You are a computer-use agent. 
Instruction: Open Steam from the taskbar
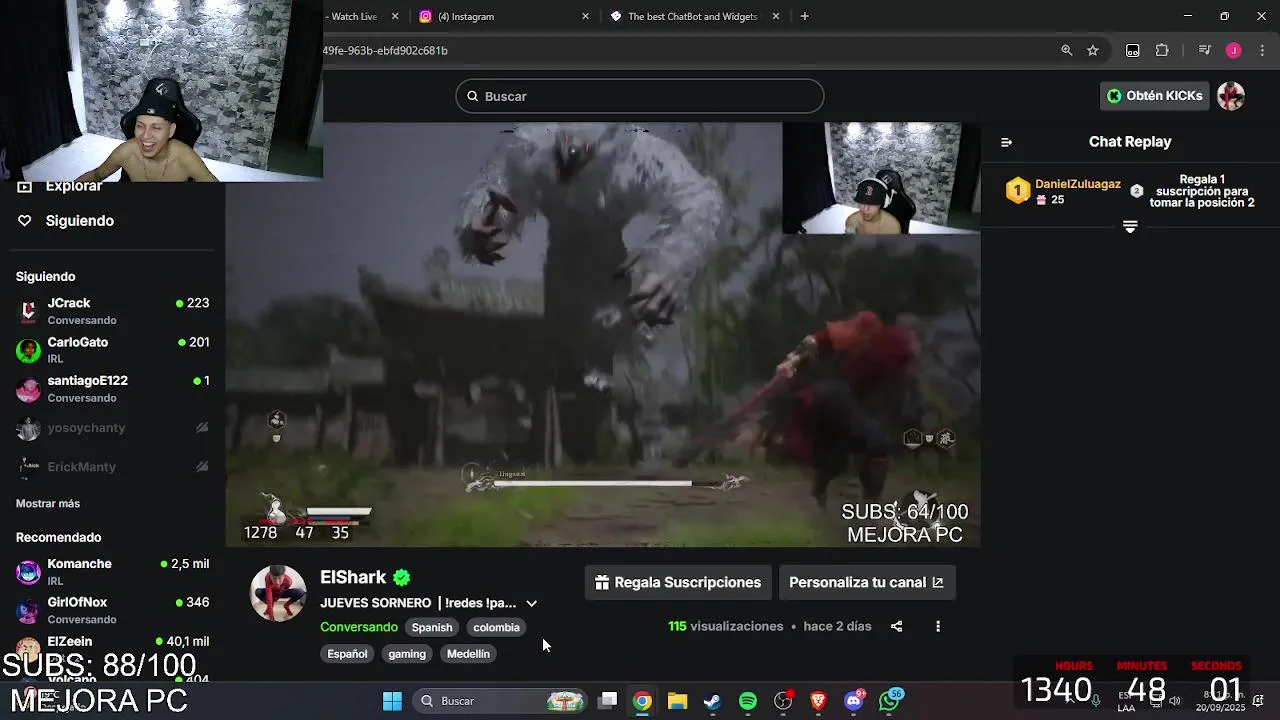(712, 701)
